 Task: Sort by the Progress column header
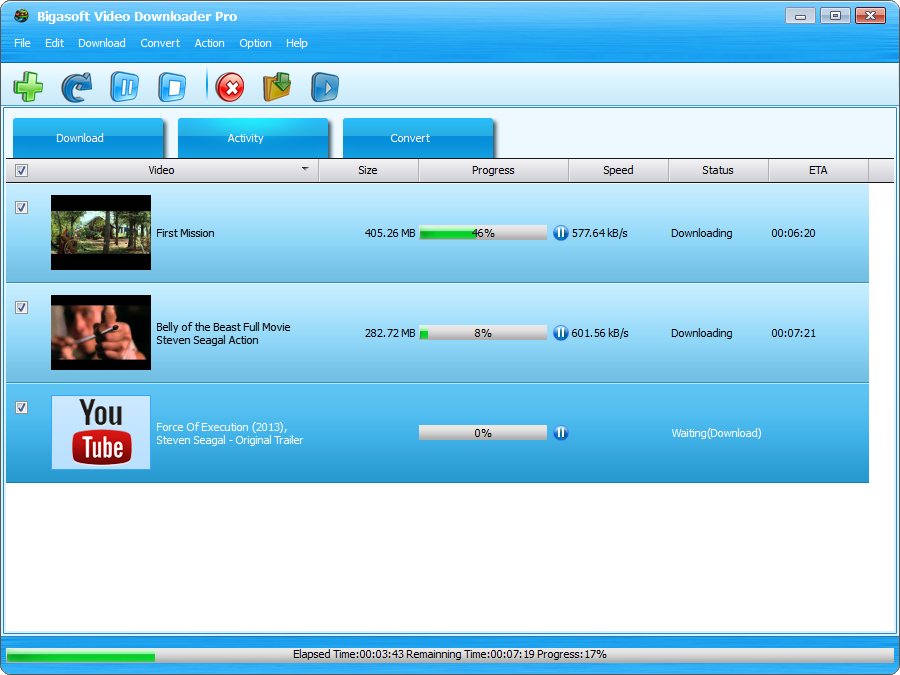(493, 170)
